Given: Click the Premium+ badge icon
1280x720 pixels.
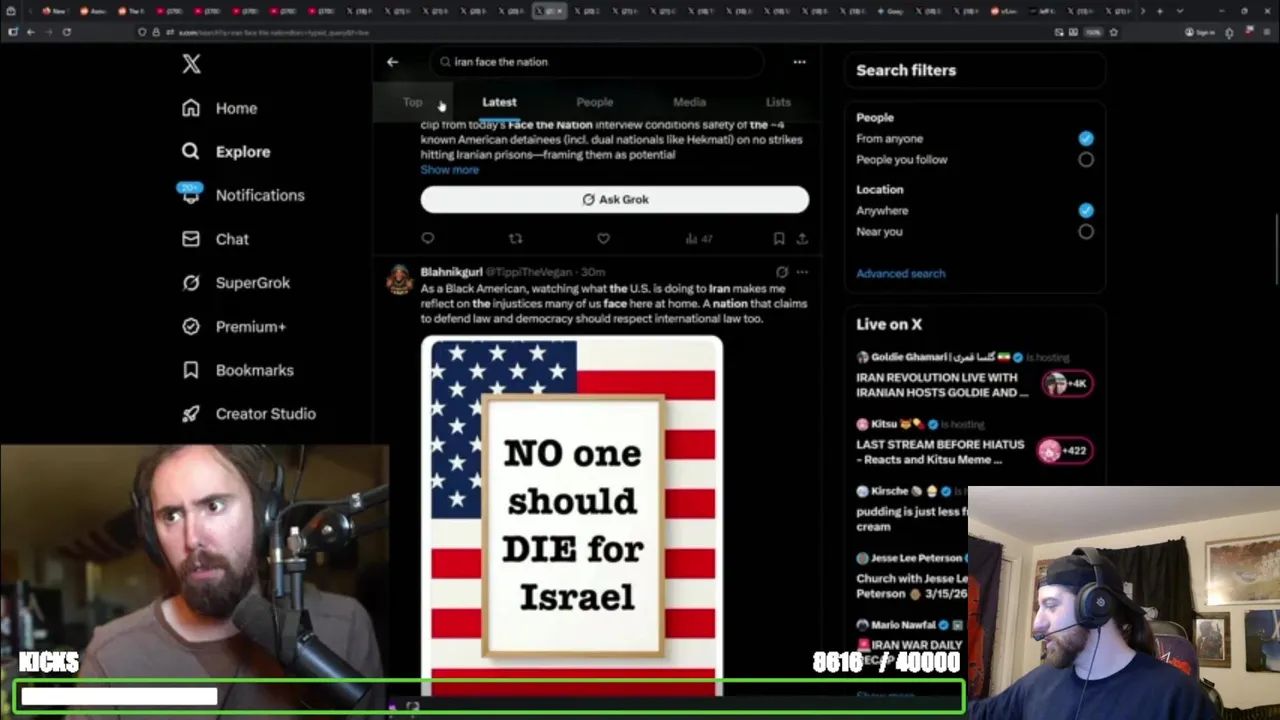Looking at the screenshot, I should pyautogui.click(x=191, y=326).
